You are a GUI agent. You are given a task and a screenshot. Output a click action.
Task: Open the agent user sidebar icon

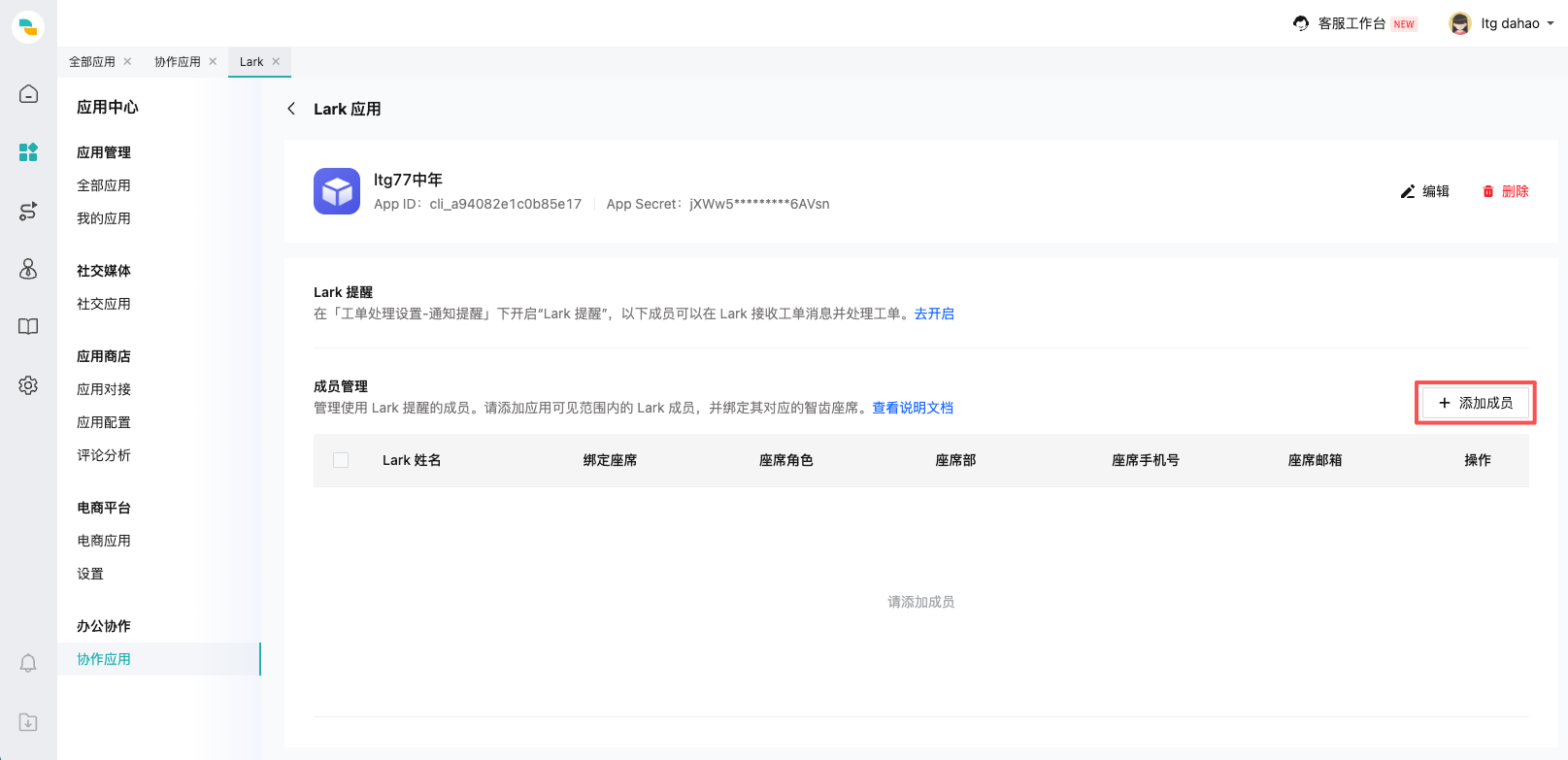pos(28,269)
